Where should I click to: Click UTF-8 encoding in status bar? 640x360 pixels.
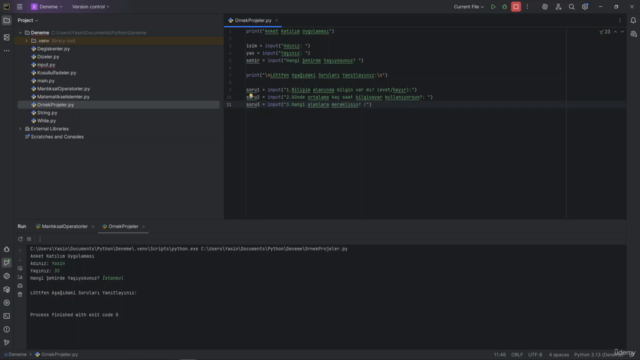click(535, 355)
